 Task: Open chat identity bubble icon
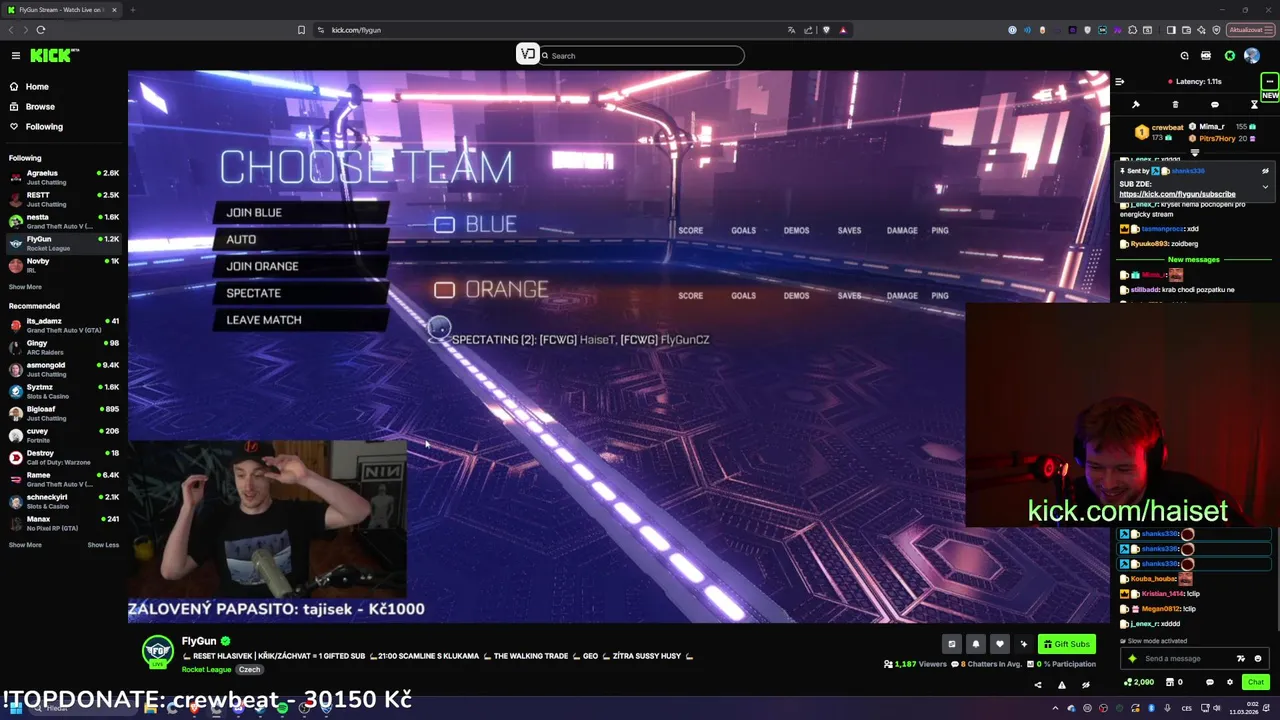click(1209, 682)
